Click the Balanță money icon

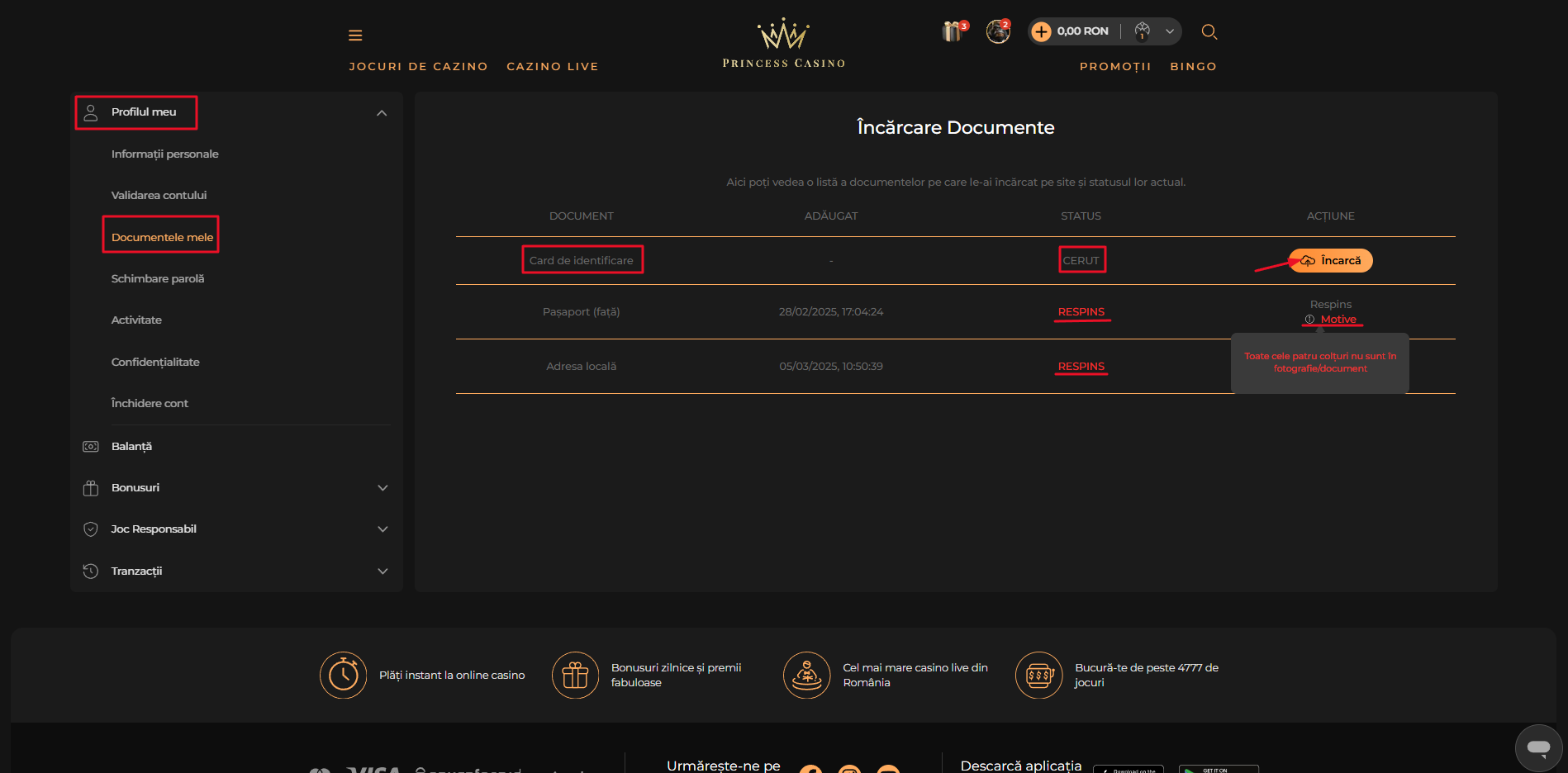click(91, 447)
